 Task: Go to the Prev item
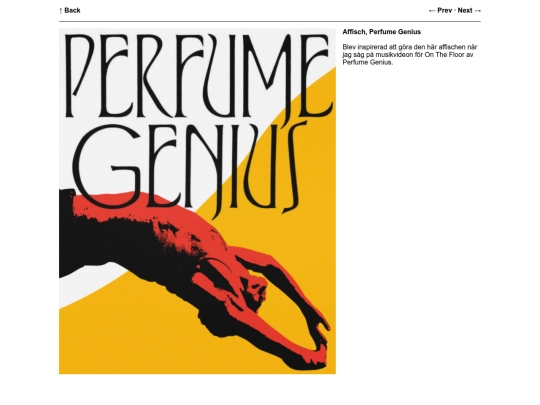point(445,10)
